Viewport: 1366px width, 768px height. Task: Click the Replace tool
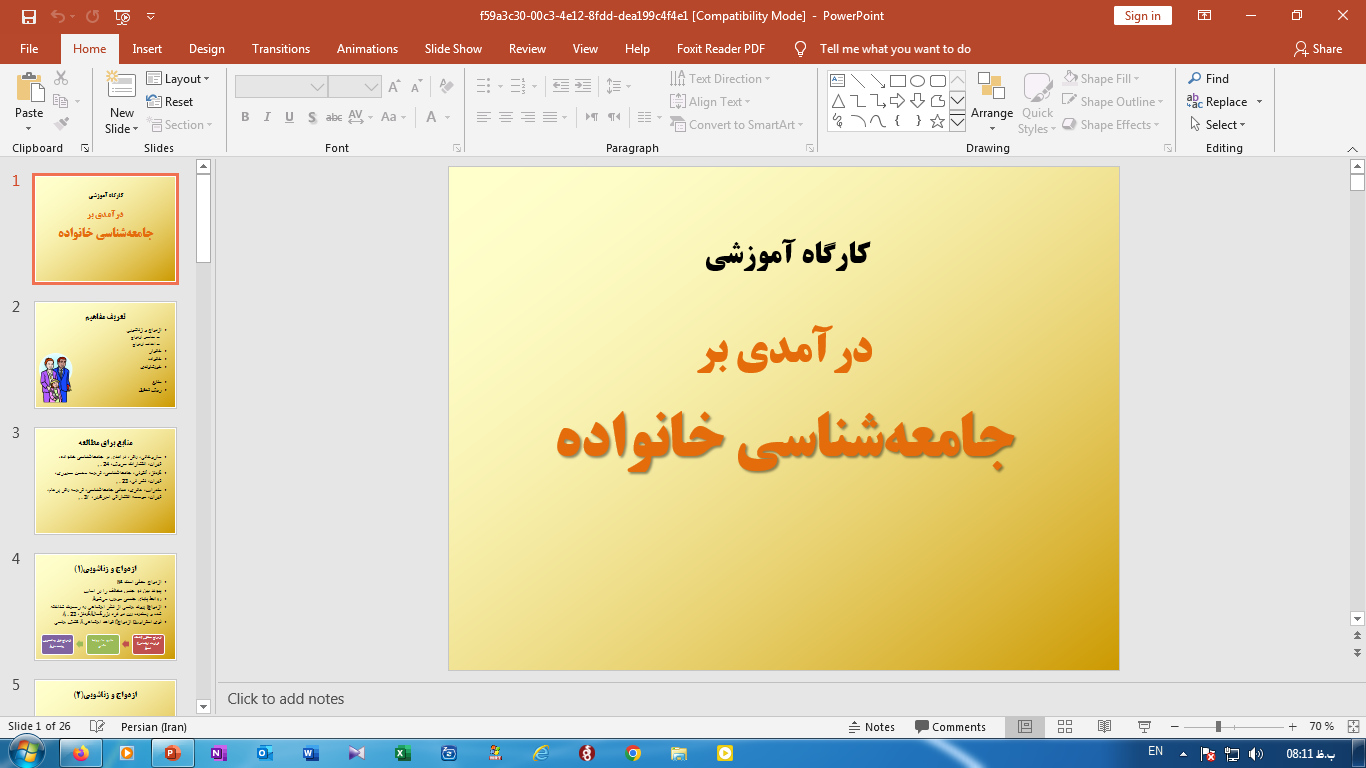pyautogui.click(x=1224, y=101)
